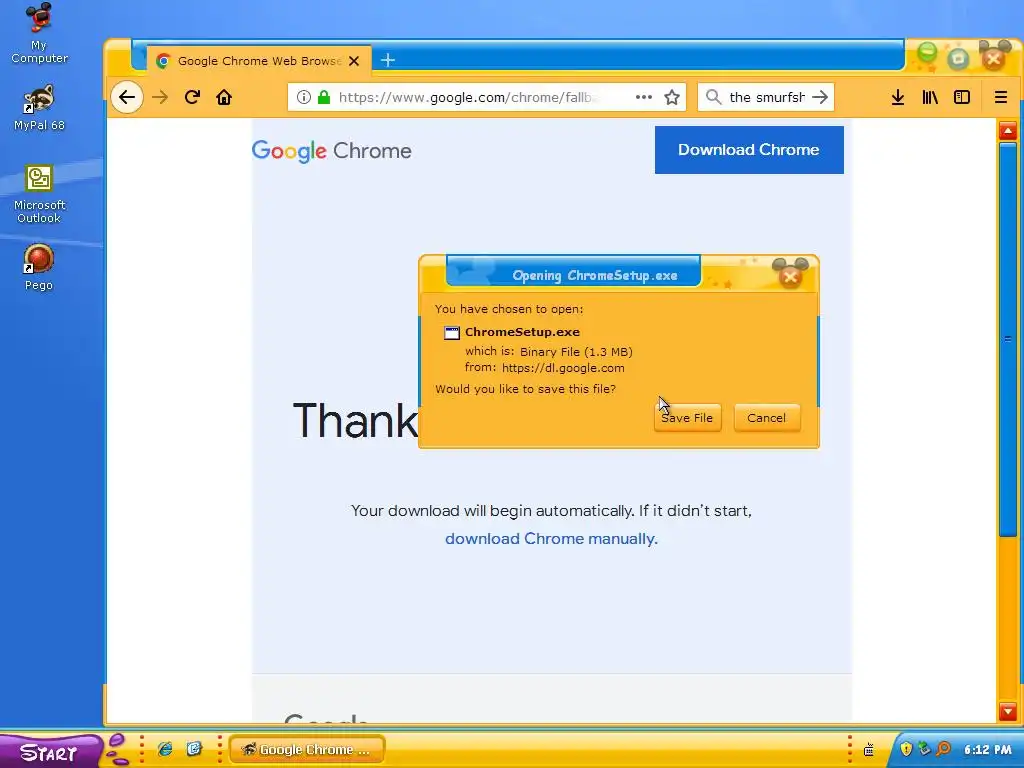Click the security shield tray icon

click(x=906, y=749)
